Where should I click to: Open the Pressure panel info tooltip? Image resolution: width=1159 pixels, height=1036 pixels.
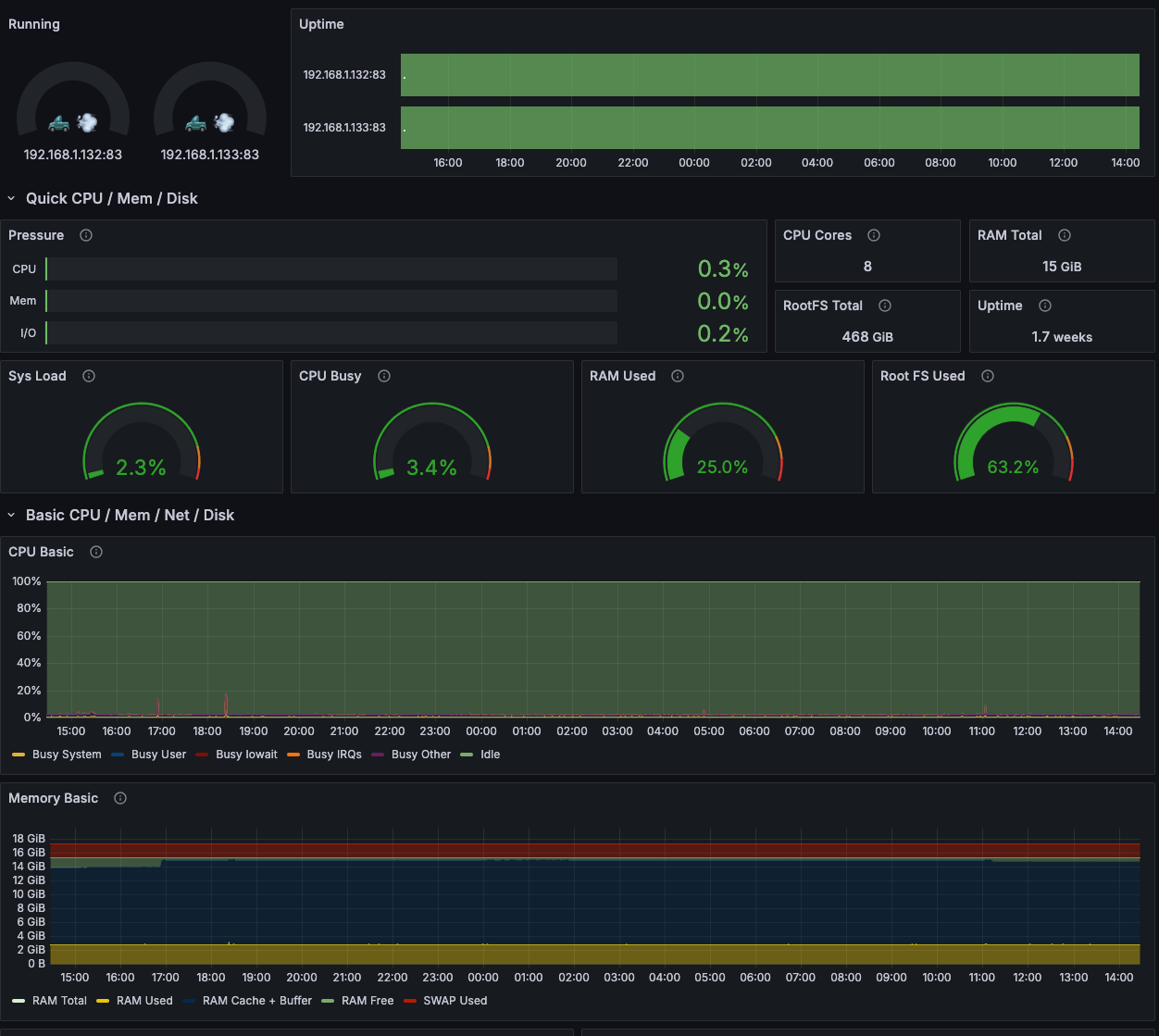(x=85, y=235)
